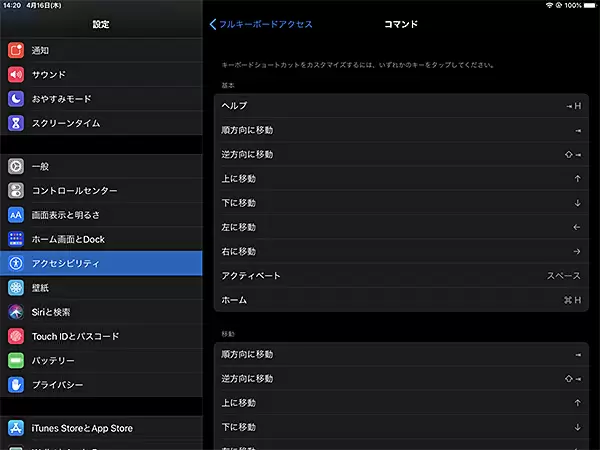Open おやすみモード settings

[x=101, y=99]
